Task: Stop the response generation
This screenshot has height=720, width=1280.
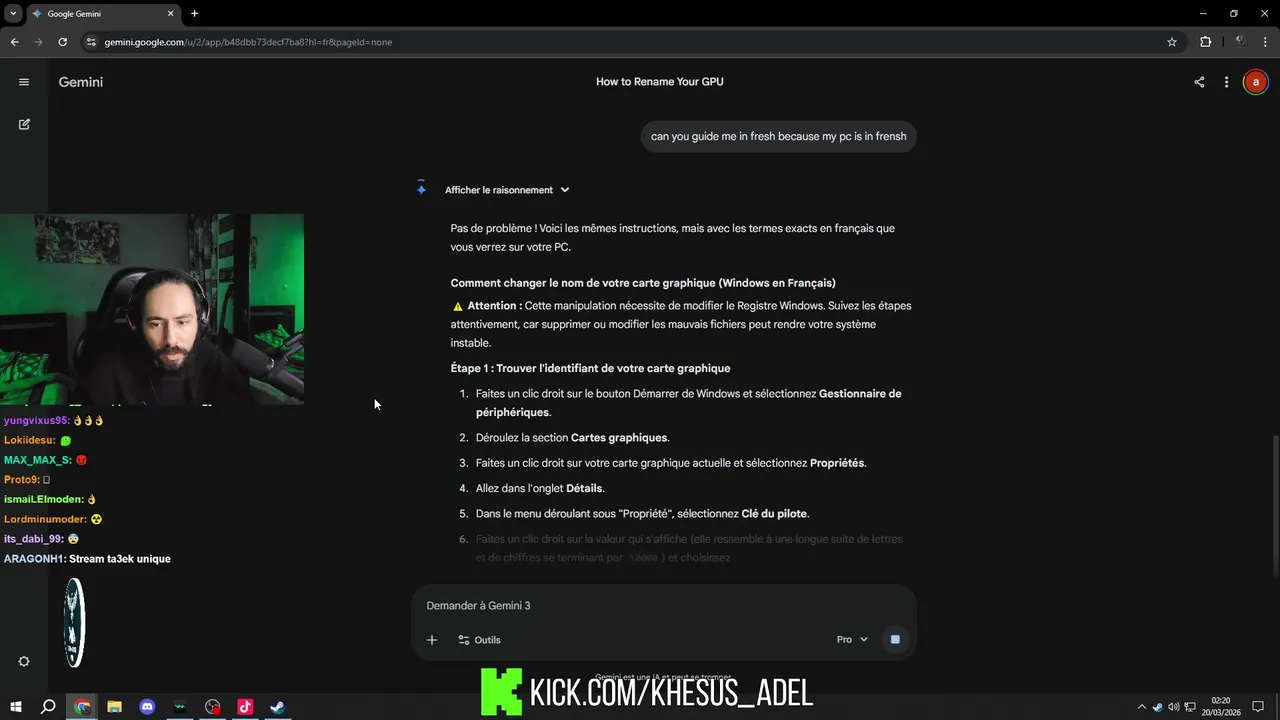Action: (895, 639)
